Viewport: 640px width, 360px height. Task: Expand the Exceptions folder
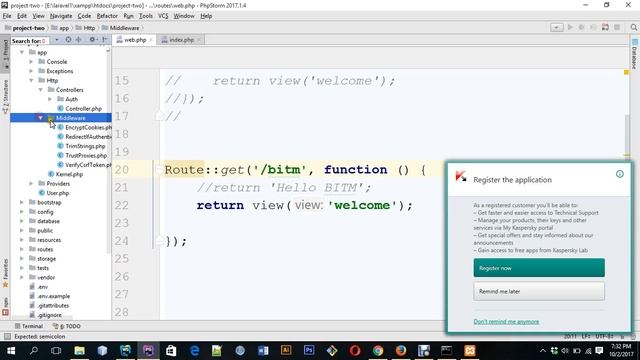31,71
